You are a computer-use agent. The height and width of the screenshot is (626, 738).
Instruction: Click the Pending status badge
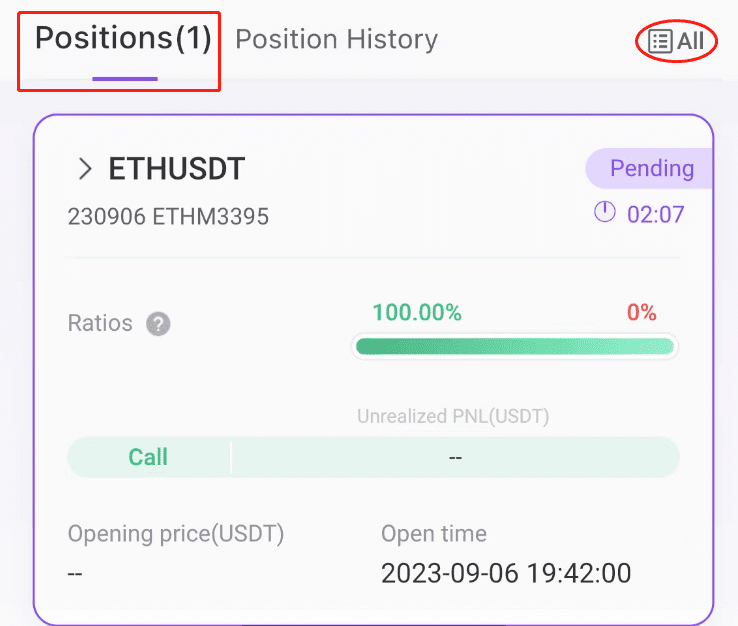pos(650,169)
